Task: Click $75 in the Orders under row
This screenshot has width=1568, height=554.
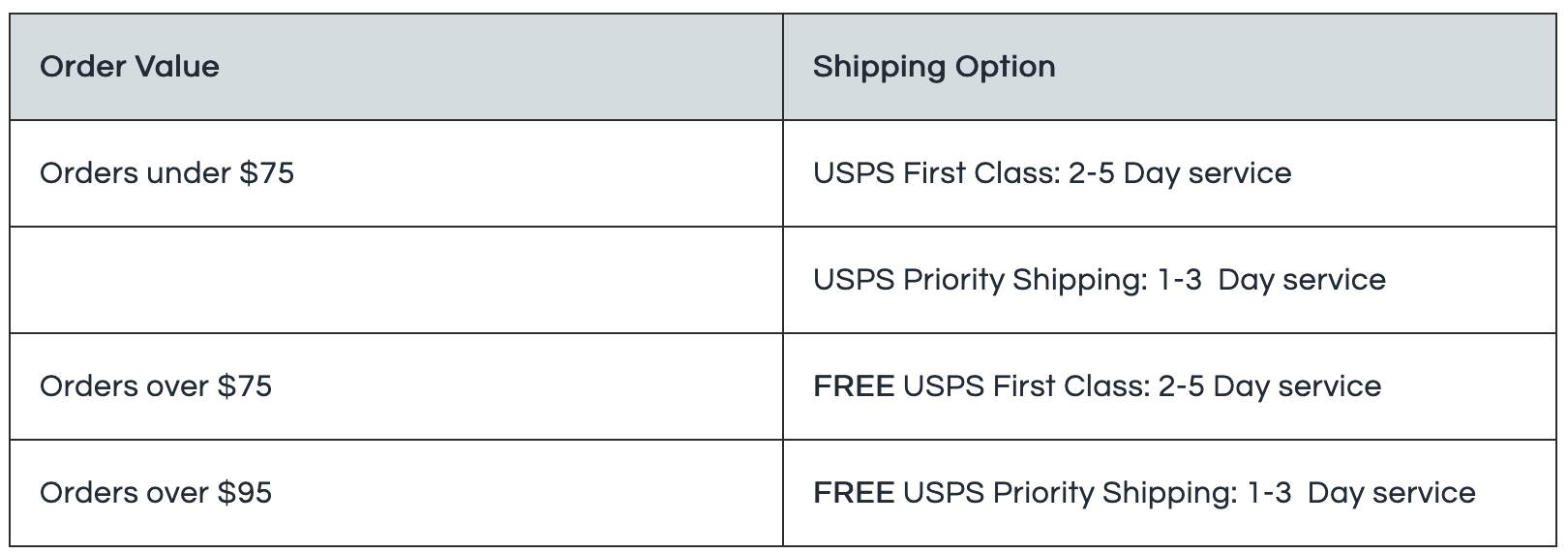Action: (x=267, y=173)
